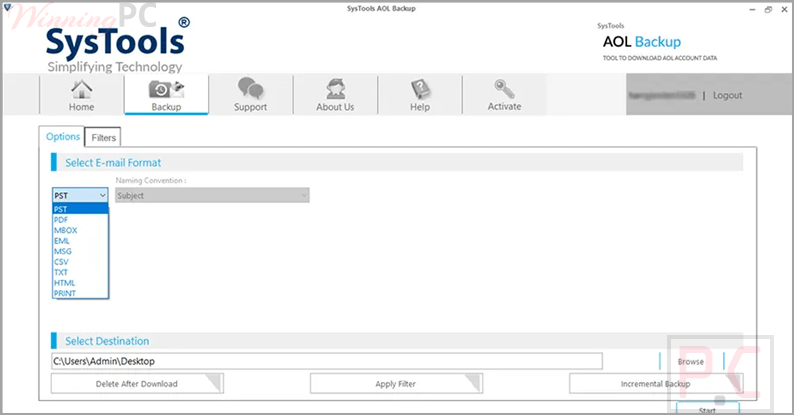The height and width of the screenshot is (415, 794).
Task: Click the SysTools app icon in title bar
Action: [x=8, y=8]
